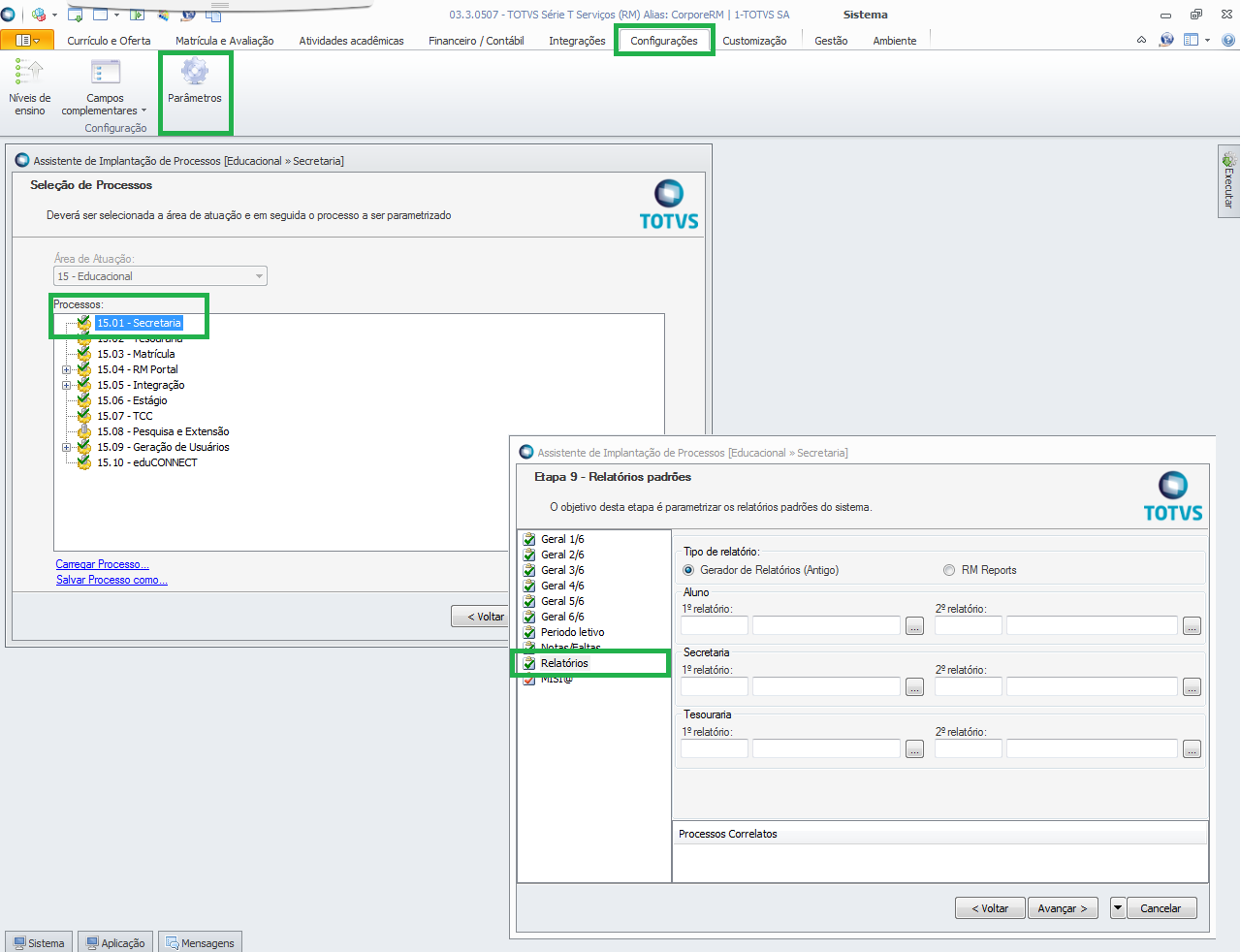The height and width of the screenshot is (952, 1241).
Task: Open the arrow beside the window layout icon
Action: click(116, 16)
